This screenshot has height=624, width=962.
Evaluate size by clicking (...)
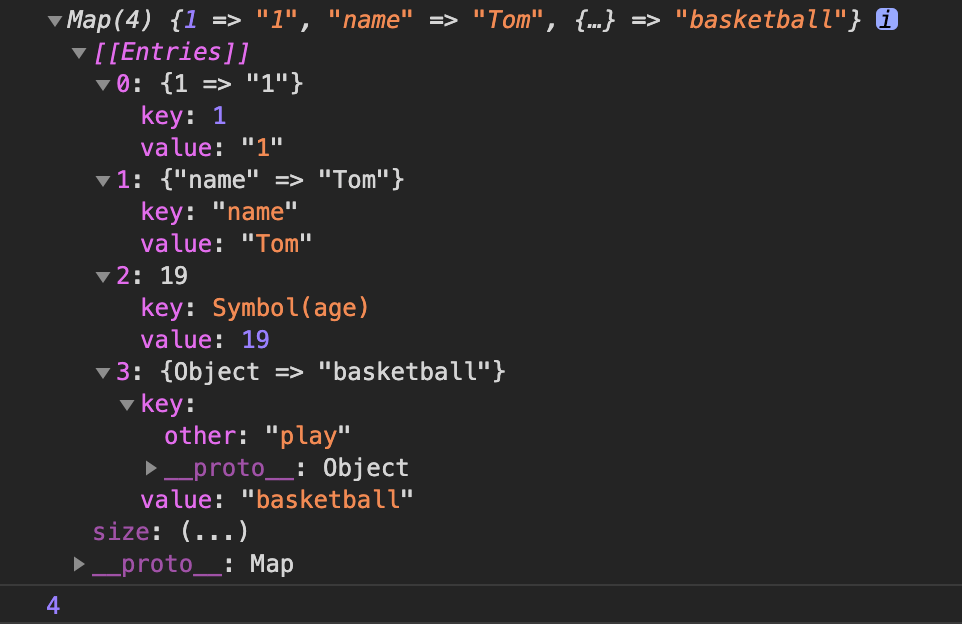pyautogui.click(x=214, y=531)
